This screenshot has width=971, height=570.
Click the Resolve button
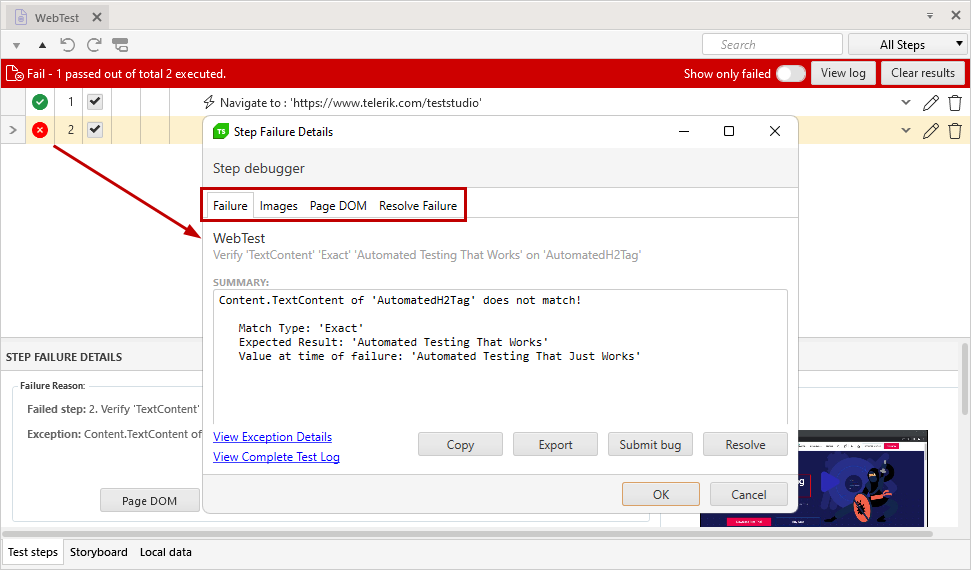(x=746, y=444)
